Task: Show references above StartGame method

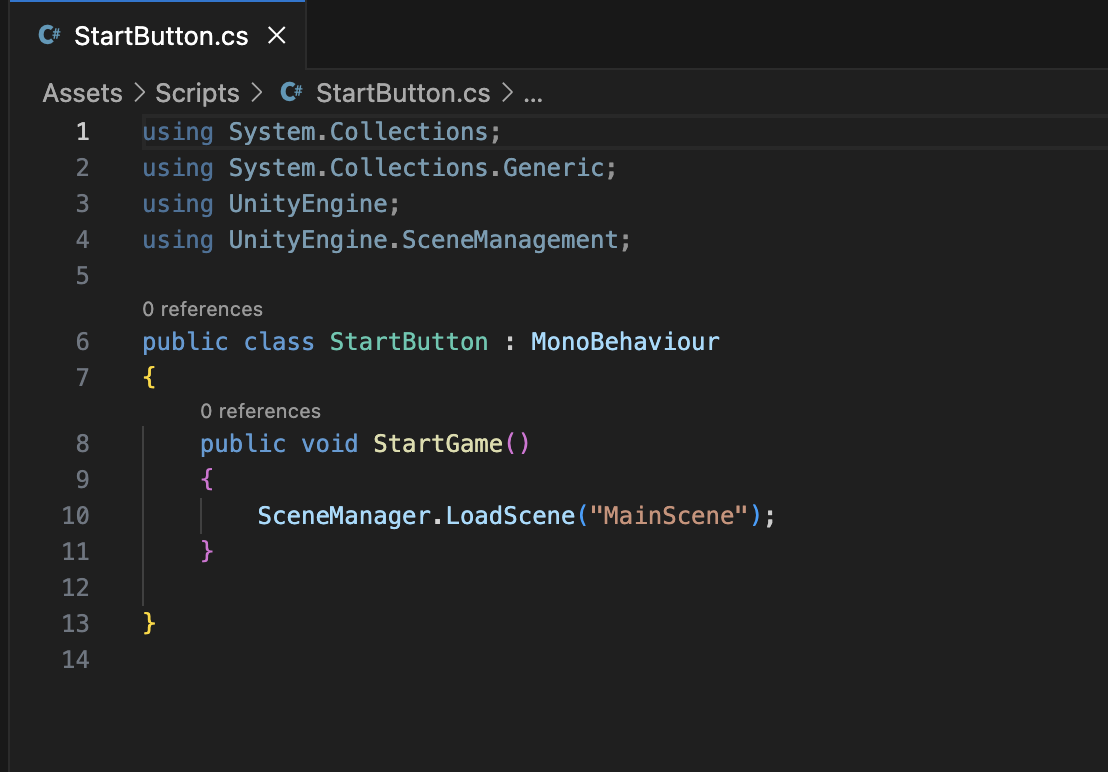Action: pyautogui.click(x=260, y=411)
